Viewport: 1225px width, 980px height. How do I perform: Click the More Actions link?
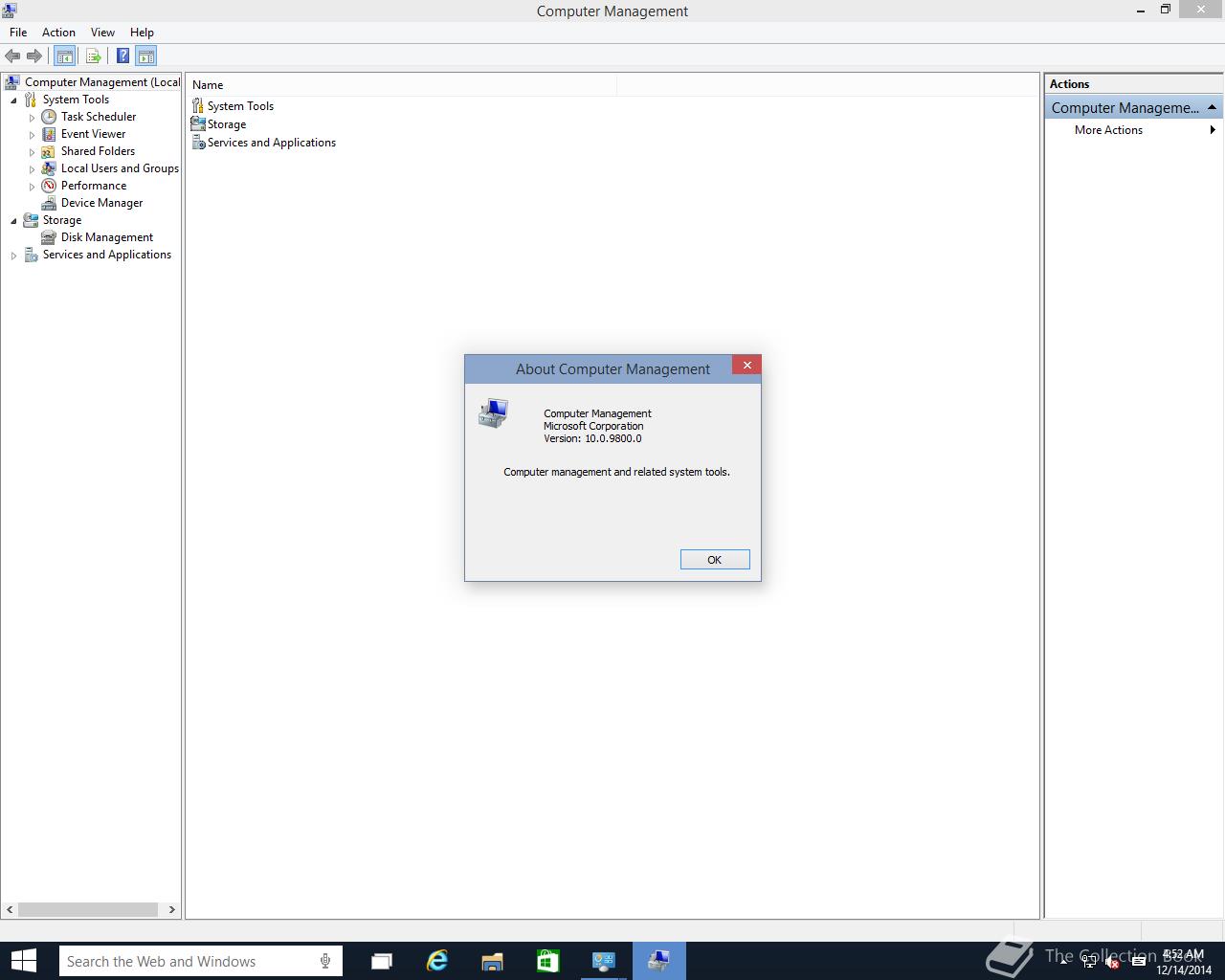pos(1108,130)
